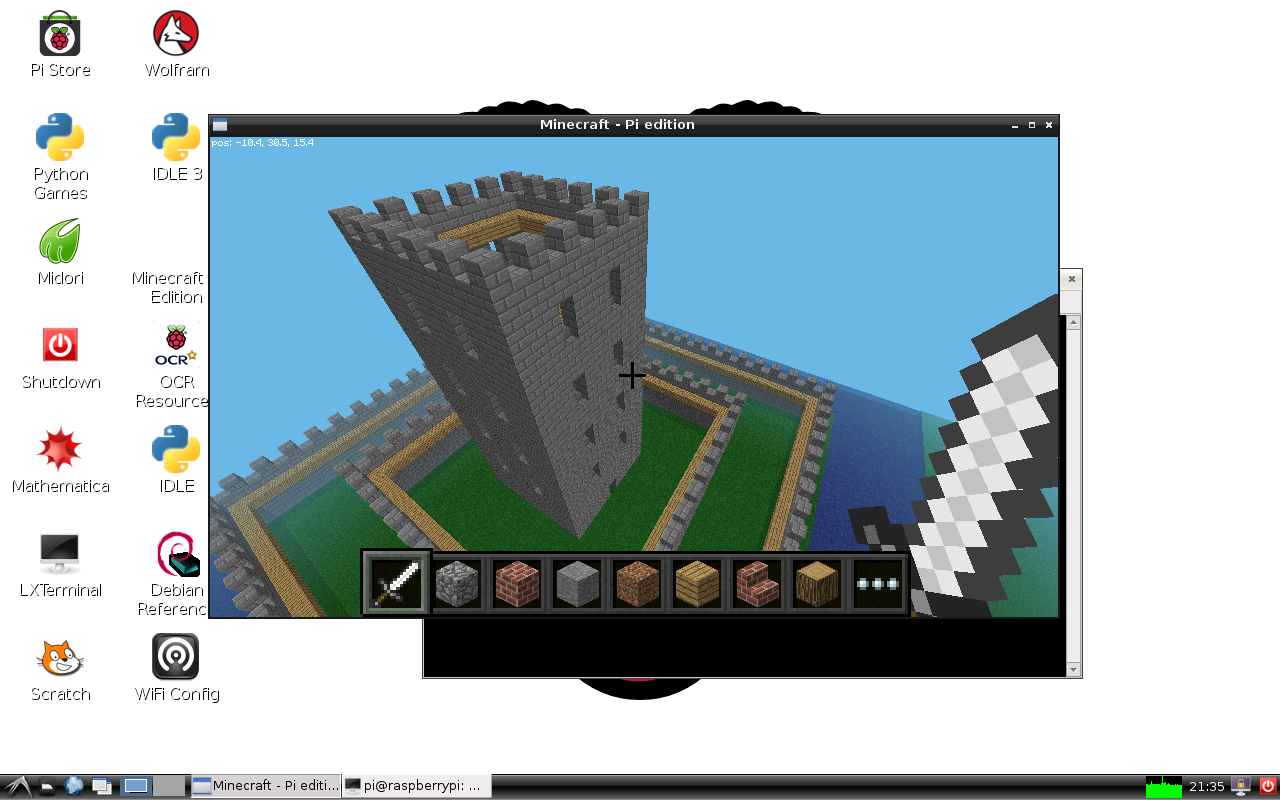
Task: Click the terminal window's scrollbar up arrow
Action: click(1074, 322)
